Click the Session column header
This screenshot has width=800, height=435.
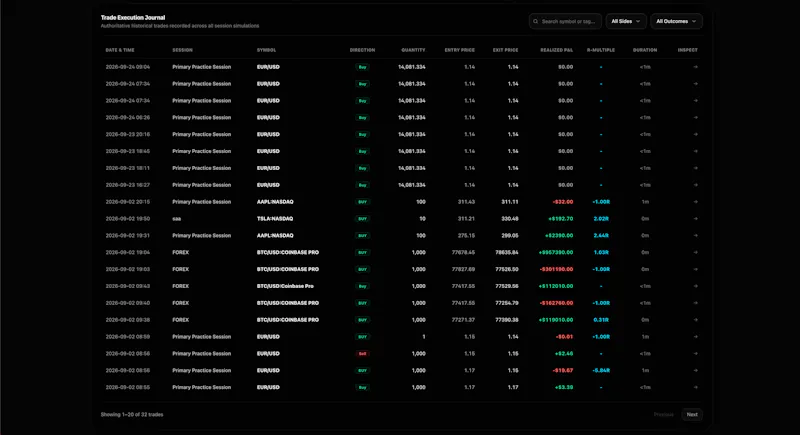tap(182, 50)
